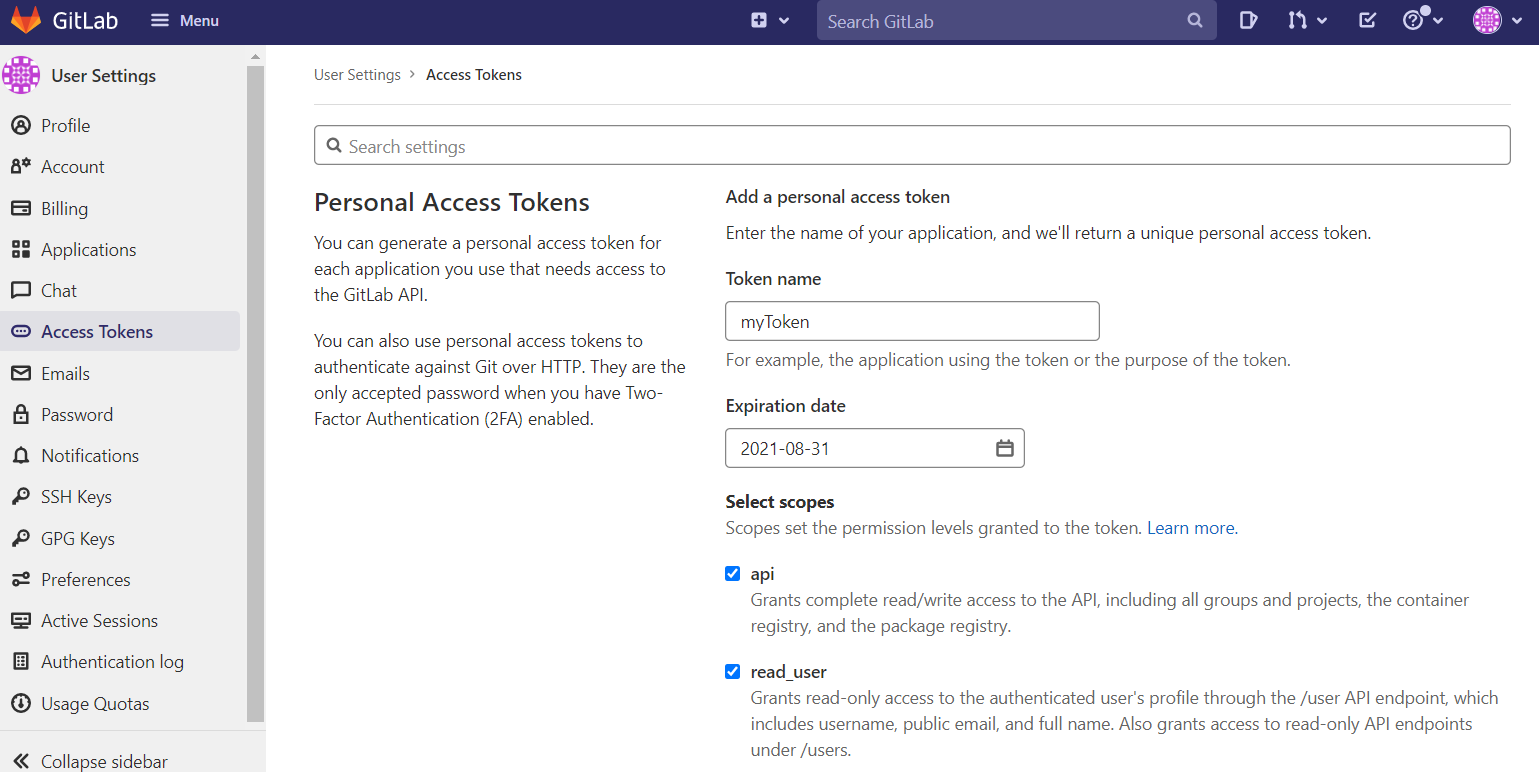The image size is (1539, 772).
Task: Click inside the Token name input field
Action: [x=911, y=320]
